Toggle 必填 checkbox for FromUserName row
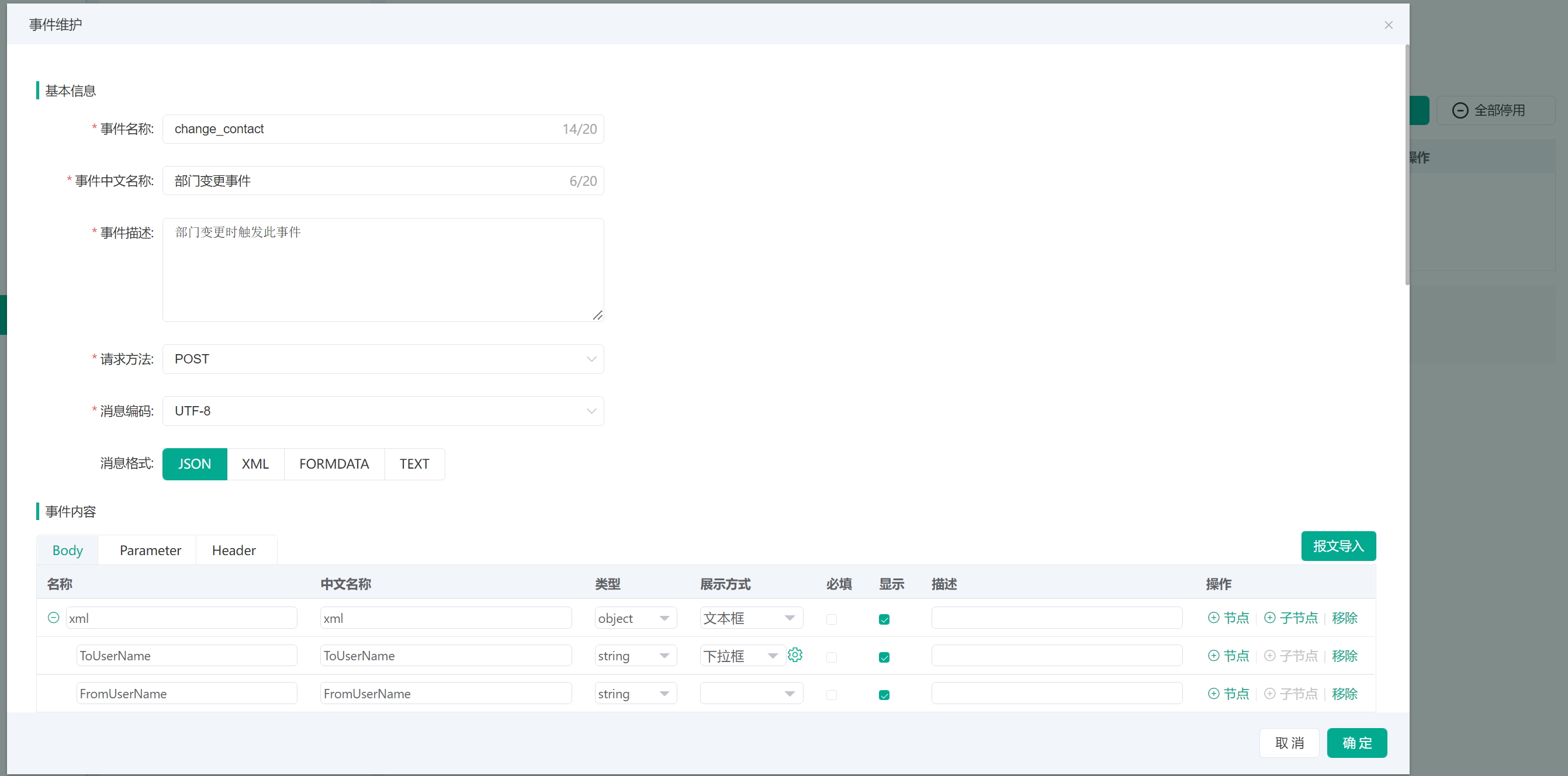Image resolution: width=1568 pixels, height=776 pixels. (832, 694)
